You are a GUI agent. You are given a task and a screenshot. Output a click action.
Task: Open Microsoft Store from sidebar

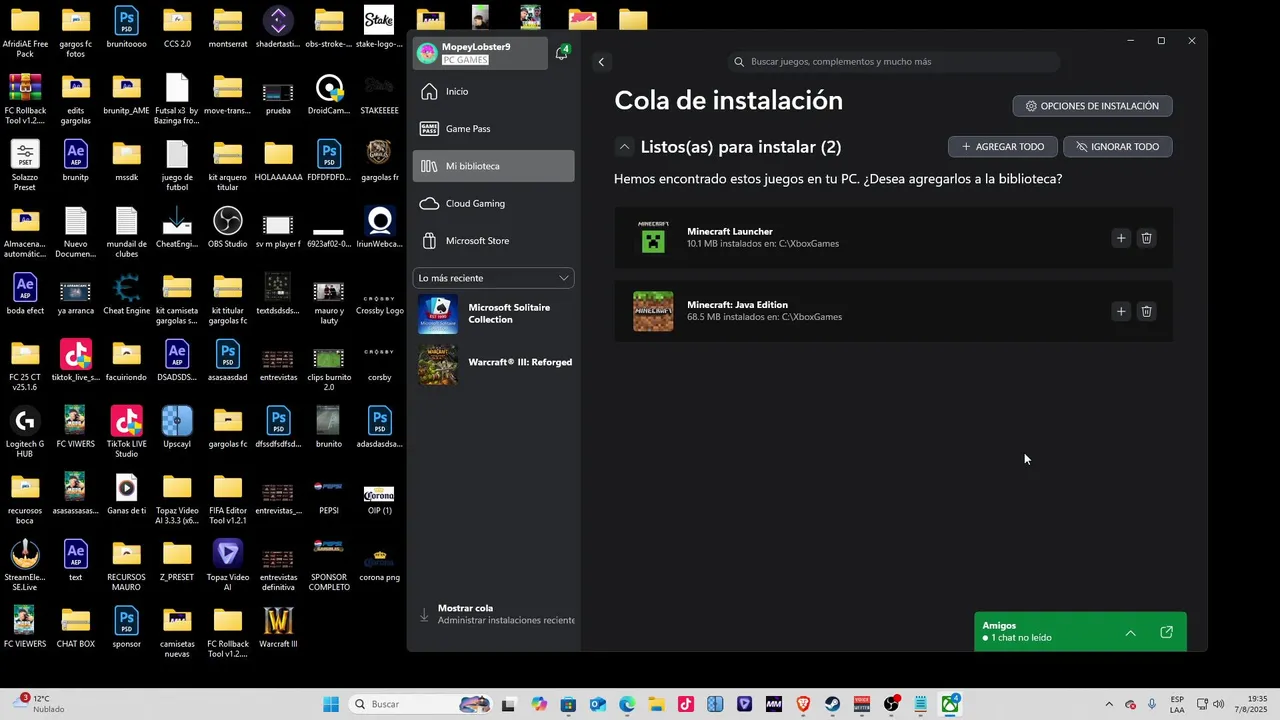click(494, 241)
